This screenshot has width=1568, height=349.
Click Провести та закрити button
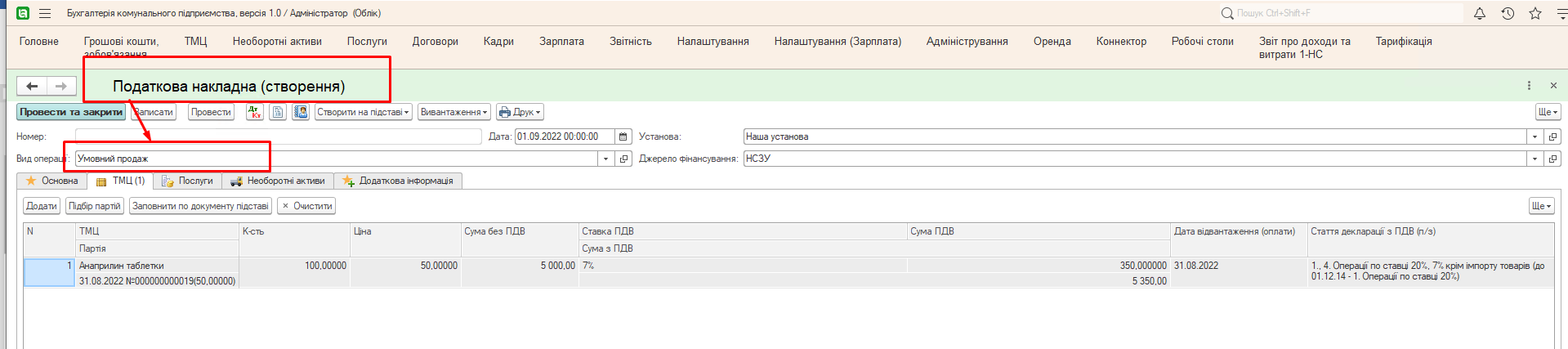coord(71,112)
